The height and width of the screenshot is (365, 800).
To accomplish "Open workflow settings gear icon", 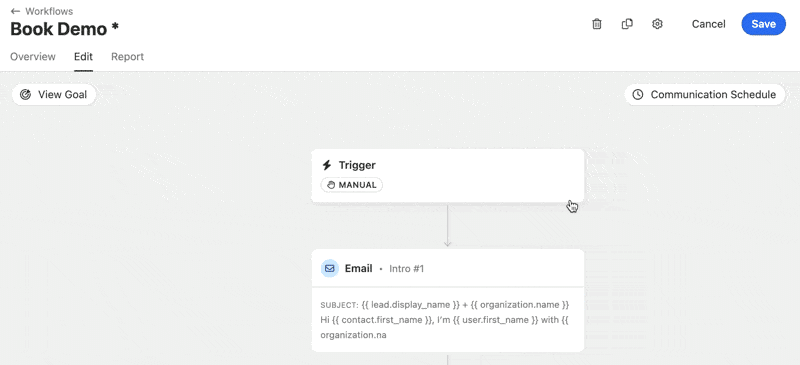I will point(657,24).
